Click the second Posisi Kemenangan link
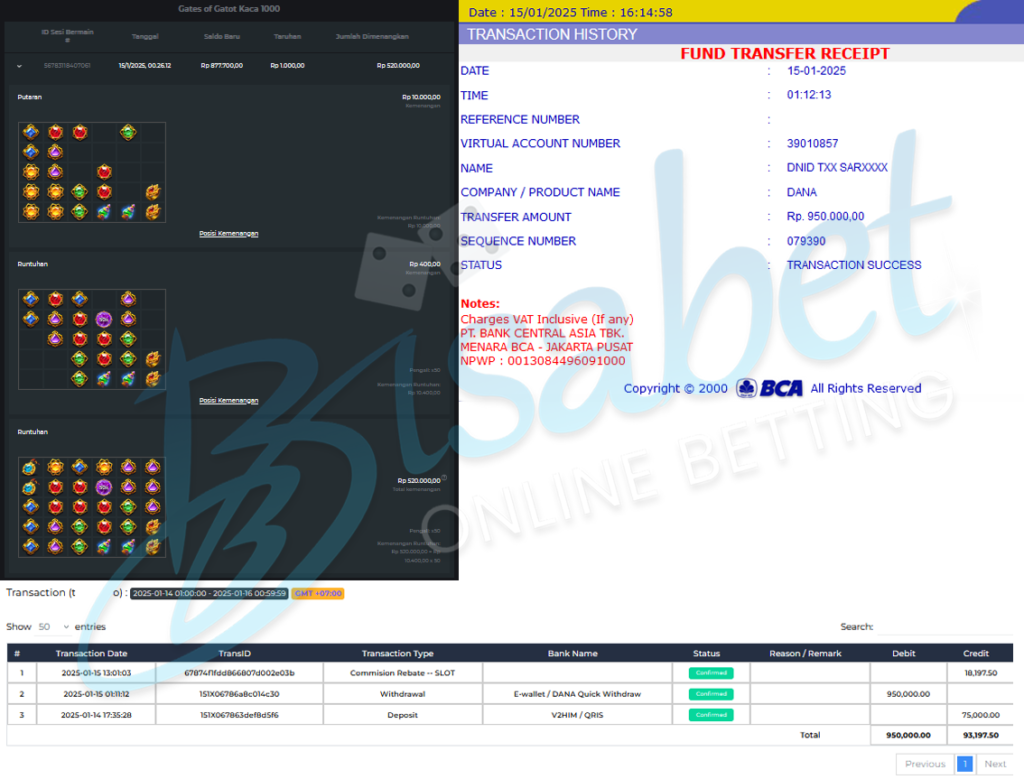The image size is (1024, 779). point(229,401)
